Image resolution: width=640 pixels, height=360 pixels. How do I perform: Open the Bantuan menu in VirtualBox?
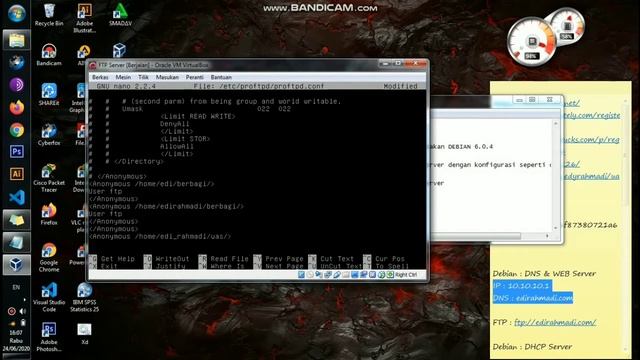(x=221, y=77)
